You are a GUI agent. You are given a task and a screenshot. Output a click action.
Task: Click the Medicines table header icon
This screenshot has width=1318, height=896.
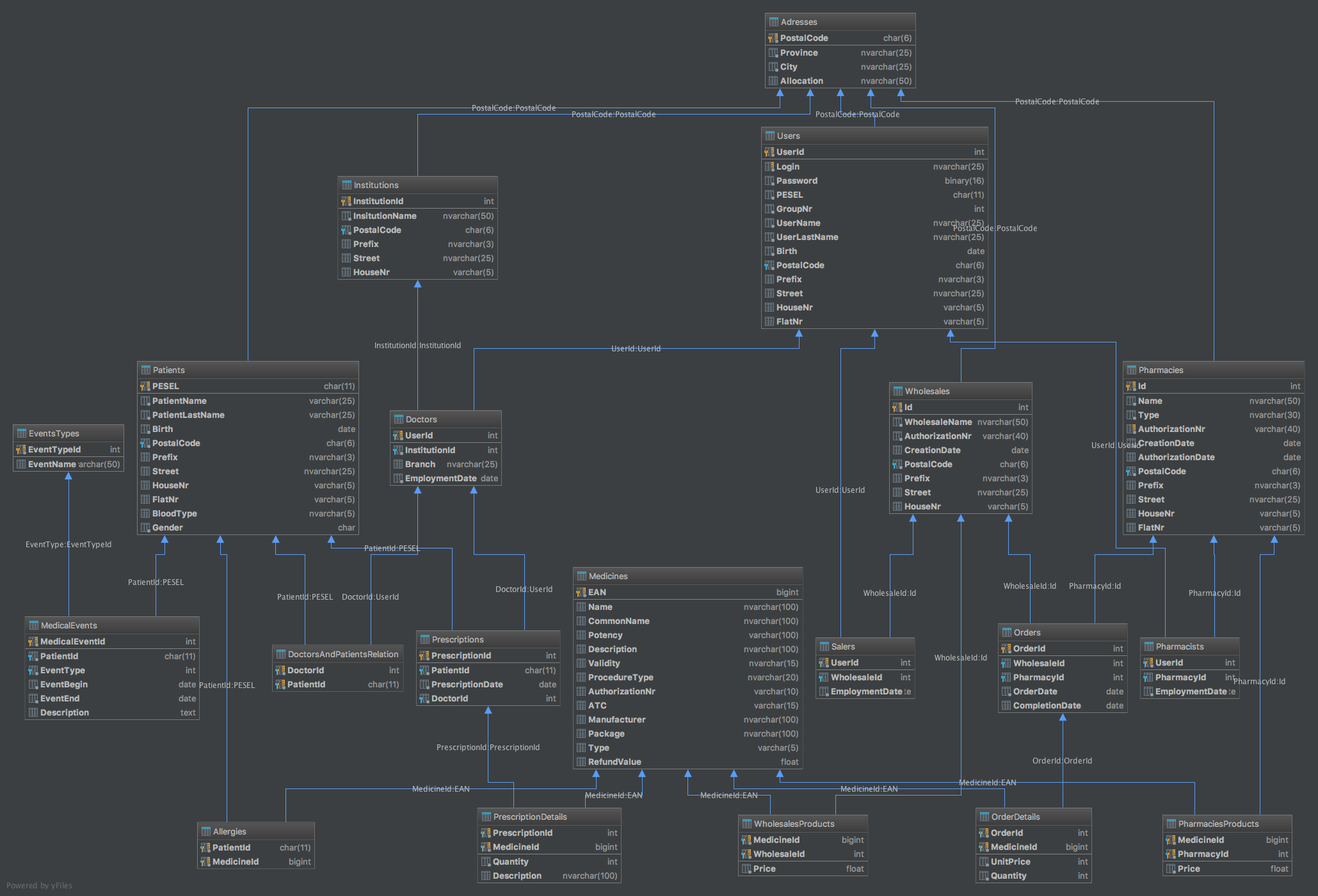tap(581, 576)
